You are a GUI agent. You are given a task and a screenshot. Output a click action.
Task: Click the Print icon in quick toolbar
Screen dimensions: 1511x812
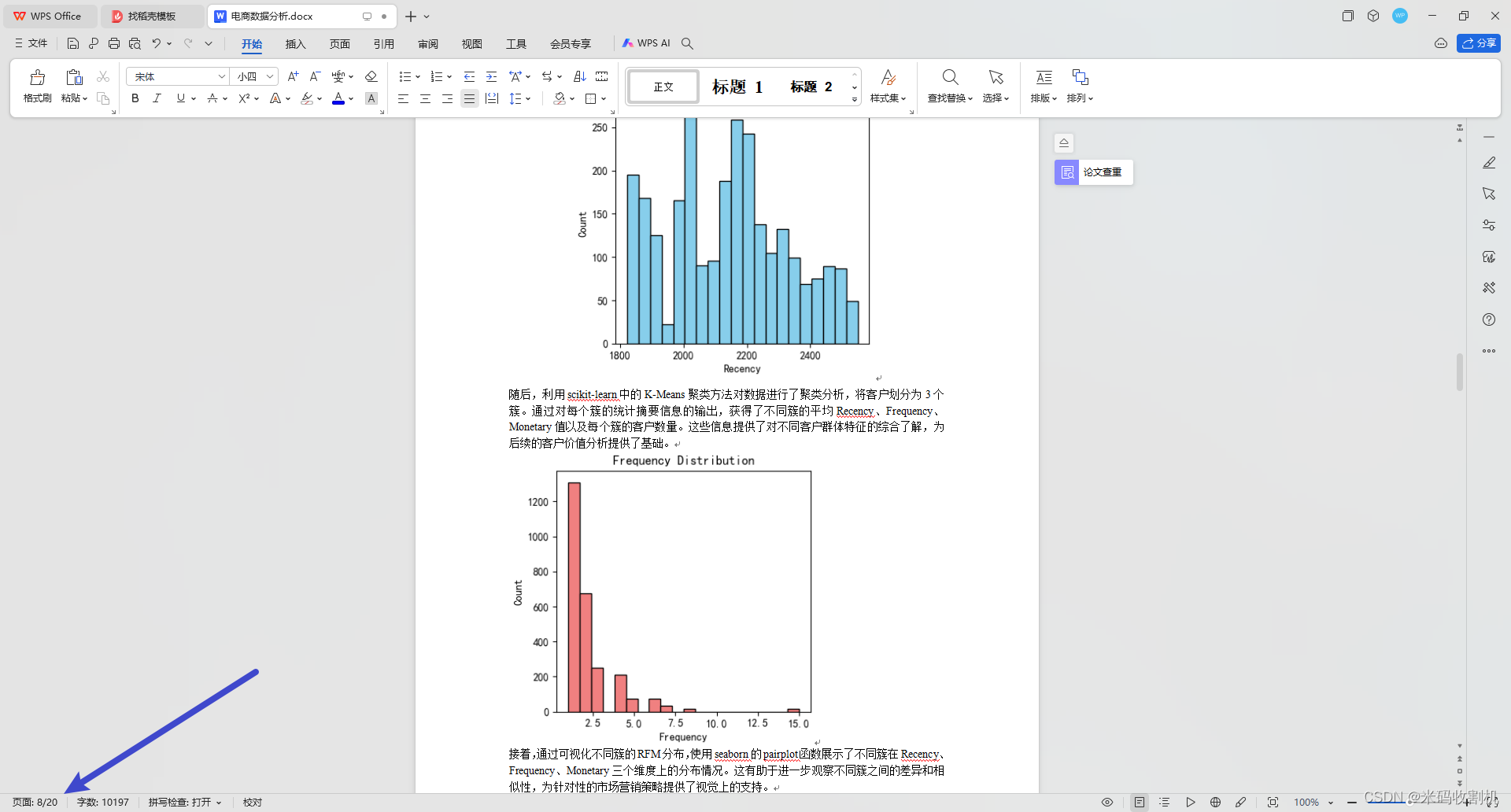point(114,43)
